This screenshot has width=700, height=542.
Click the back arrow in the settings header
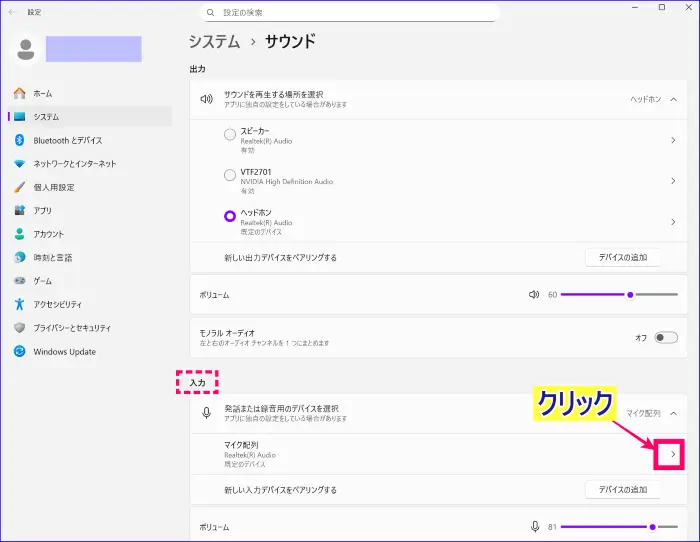[x=12, y=12]
